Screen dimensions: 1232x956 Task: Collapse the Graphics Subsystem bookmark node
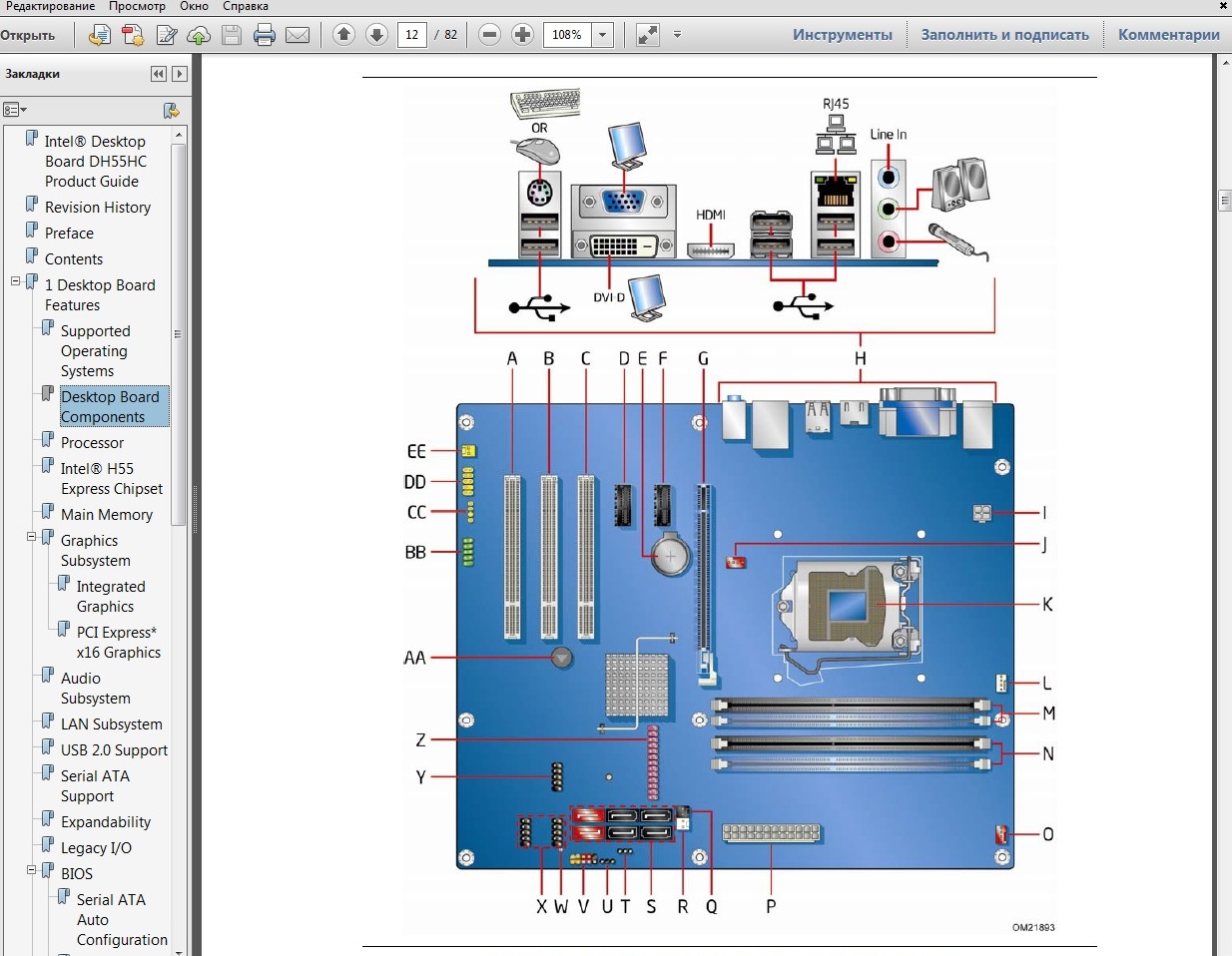pyautogui.click(x=32, y=537)
